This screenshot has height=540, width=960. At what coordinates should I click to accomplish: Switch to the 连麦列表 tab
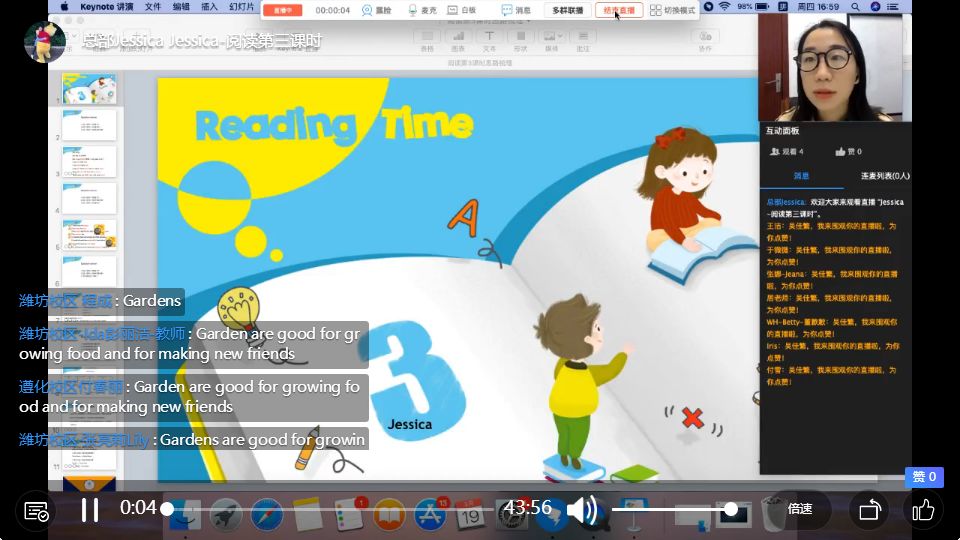(x=885, y=176)
